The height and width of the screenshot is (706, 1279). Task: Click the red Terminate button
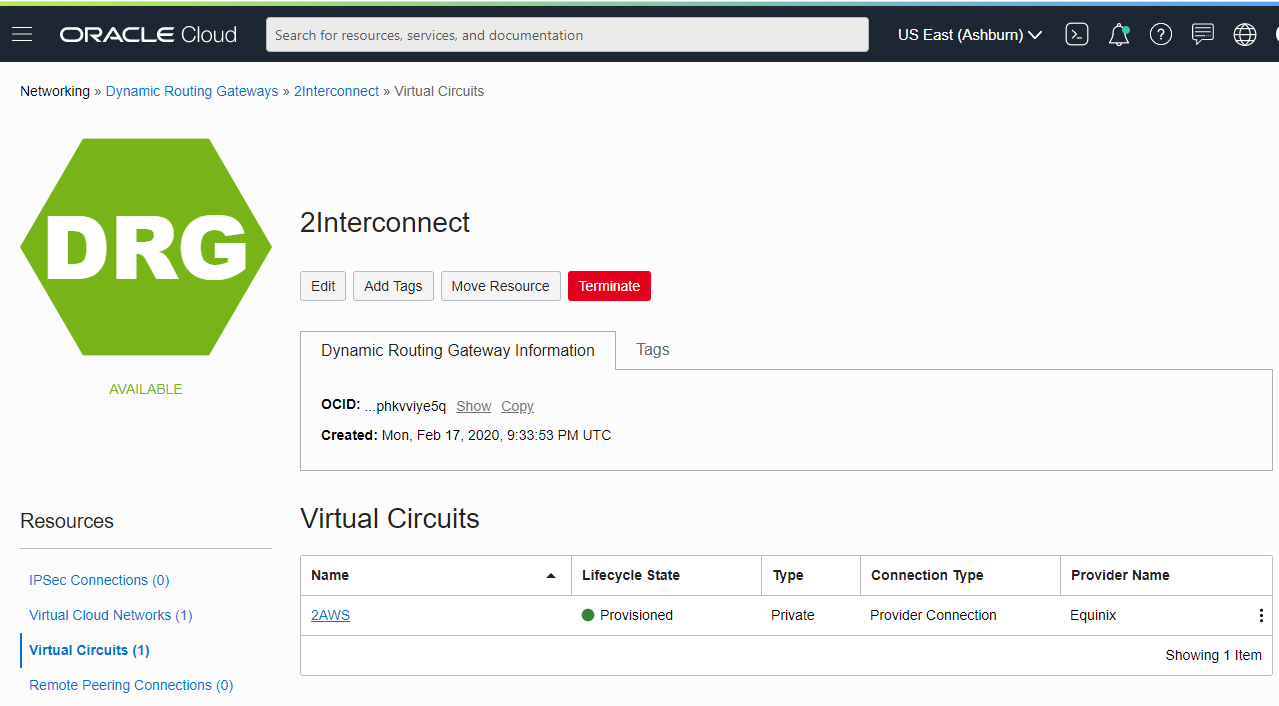(609, 286)
